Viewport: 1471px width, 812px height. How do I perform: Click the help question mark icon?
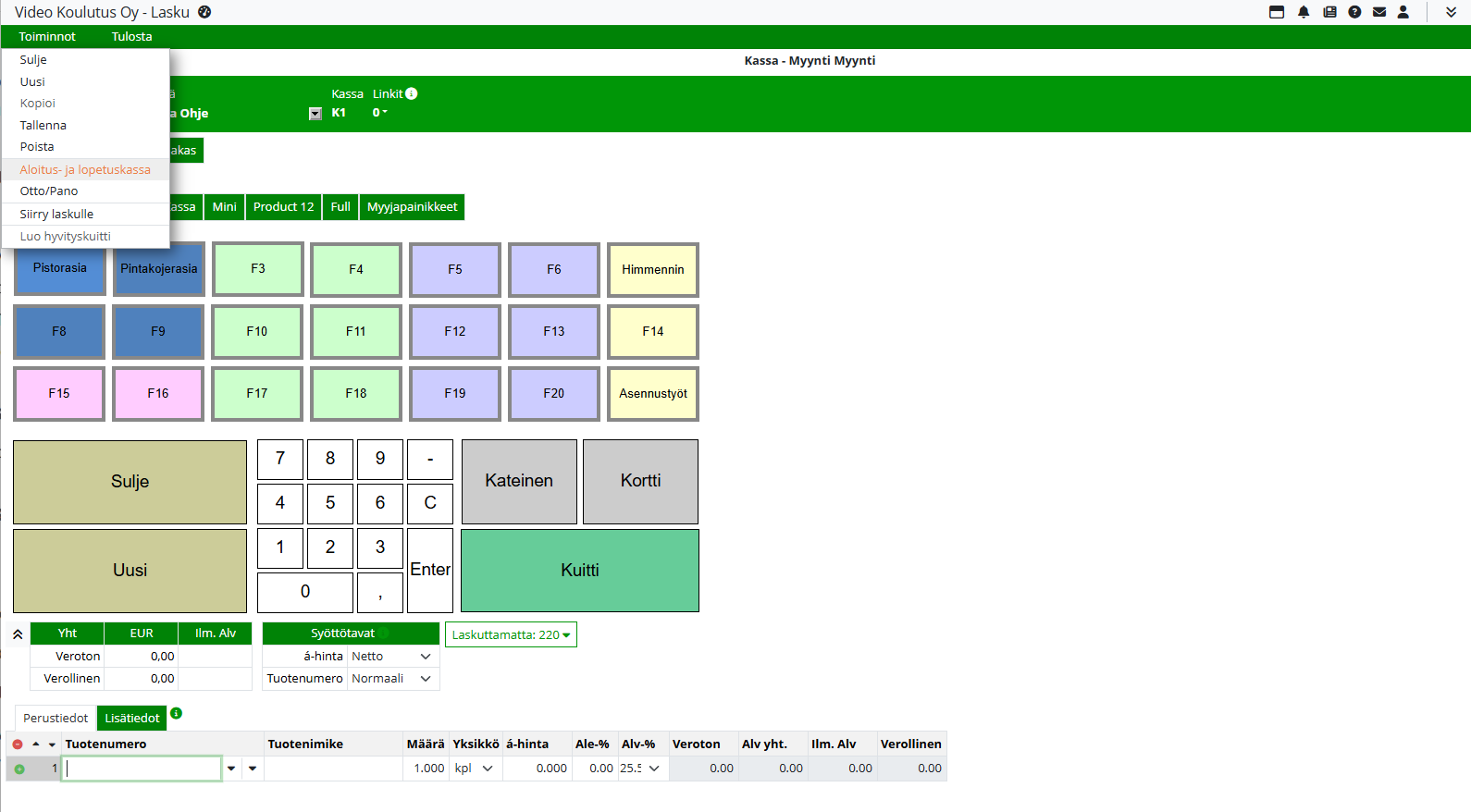[1354, 12]
